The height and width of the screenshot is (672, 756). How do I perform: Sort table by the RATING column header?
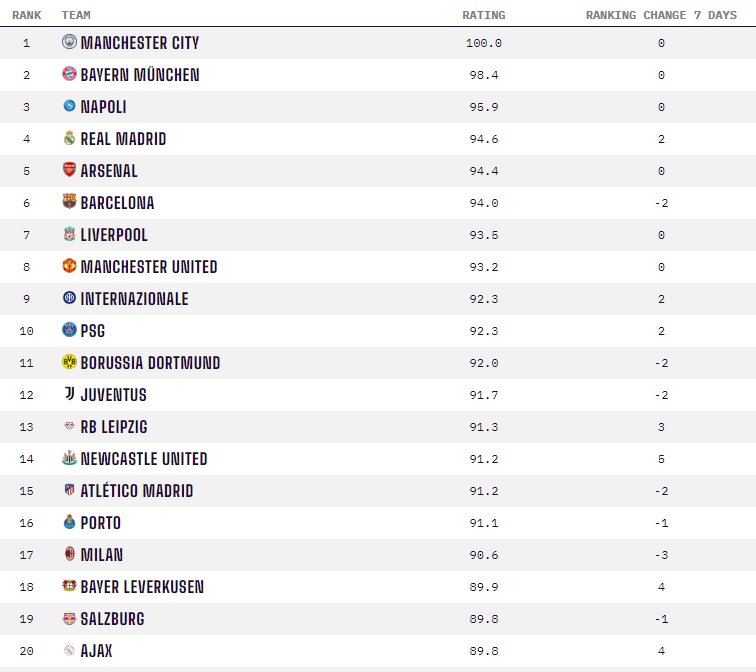[x=483, y=15]
